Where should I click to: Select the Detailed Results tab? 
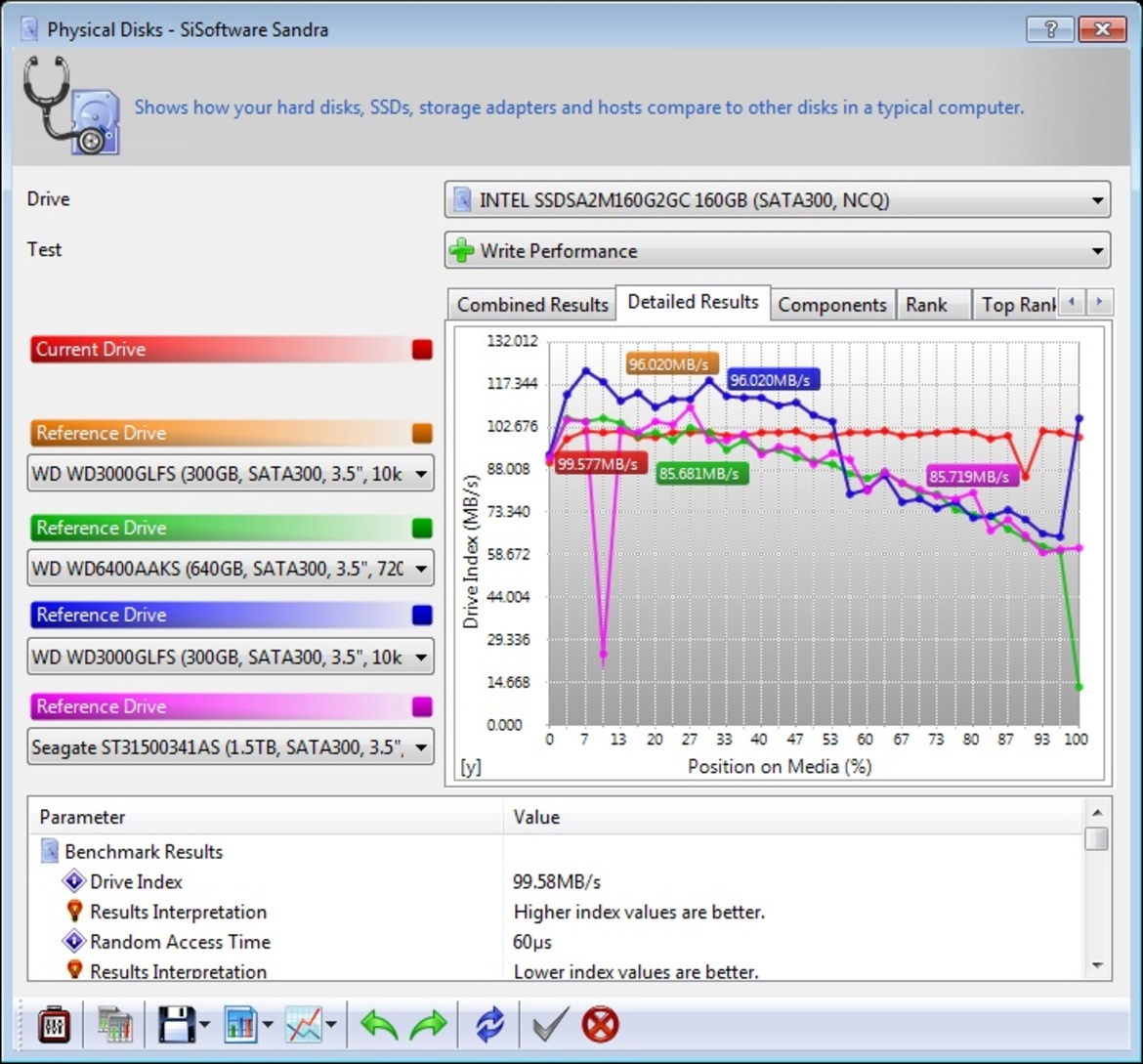(x=693, y=302)
